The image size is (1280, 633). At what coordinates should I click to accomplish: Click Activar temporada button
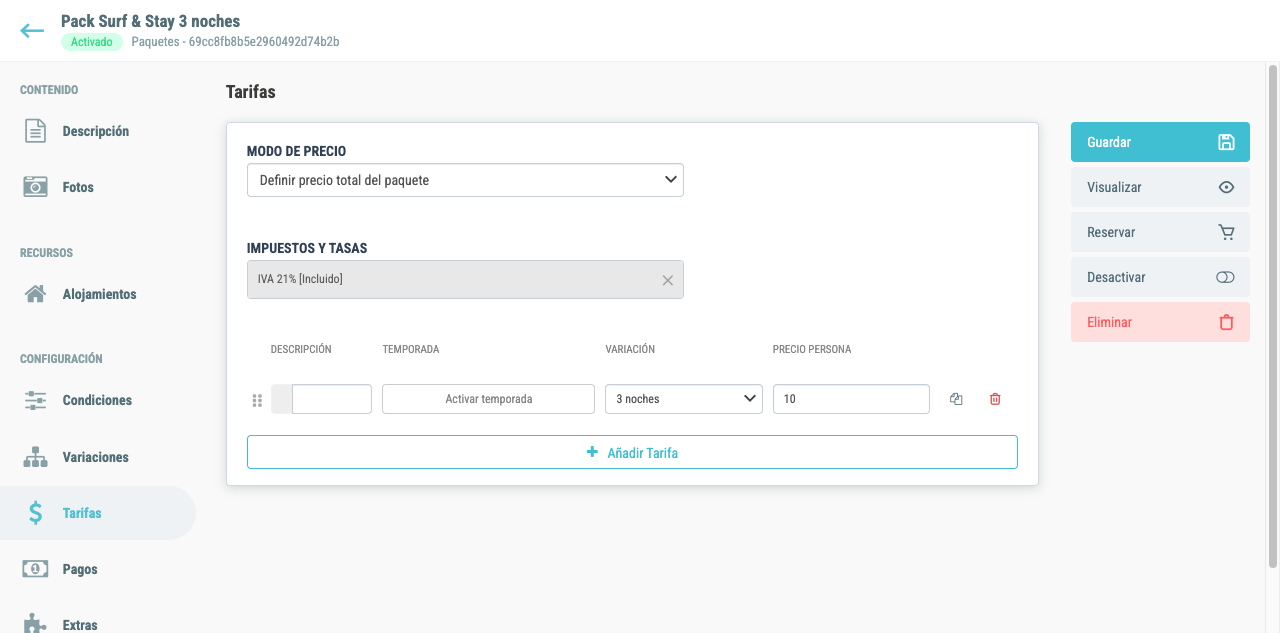488,399
